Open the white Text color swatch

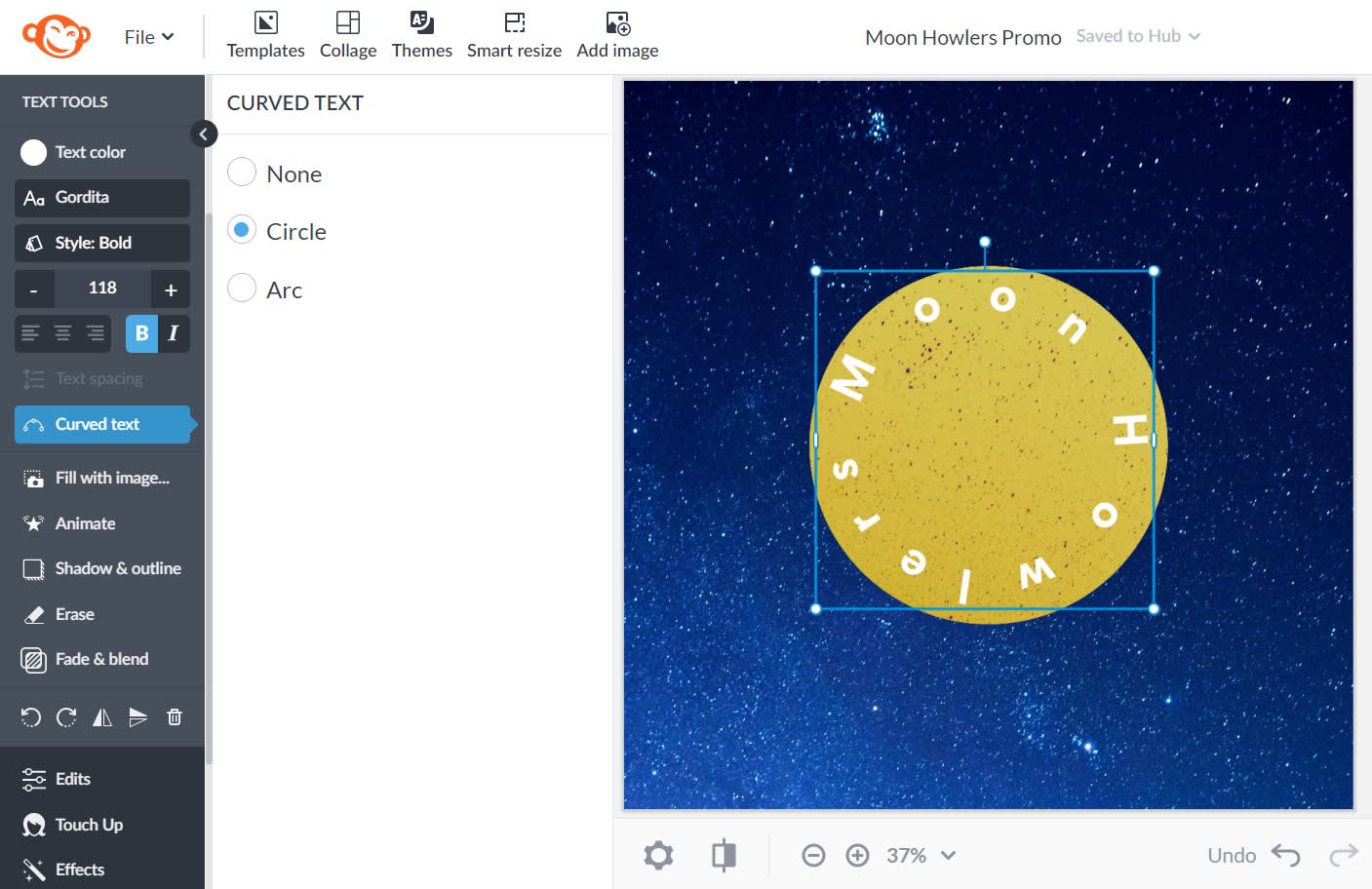33,152
